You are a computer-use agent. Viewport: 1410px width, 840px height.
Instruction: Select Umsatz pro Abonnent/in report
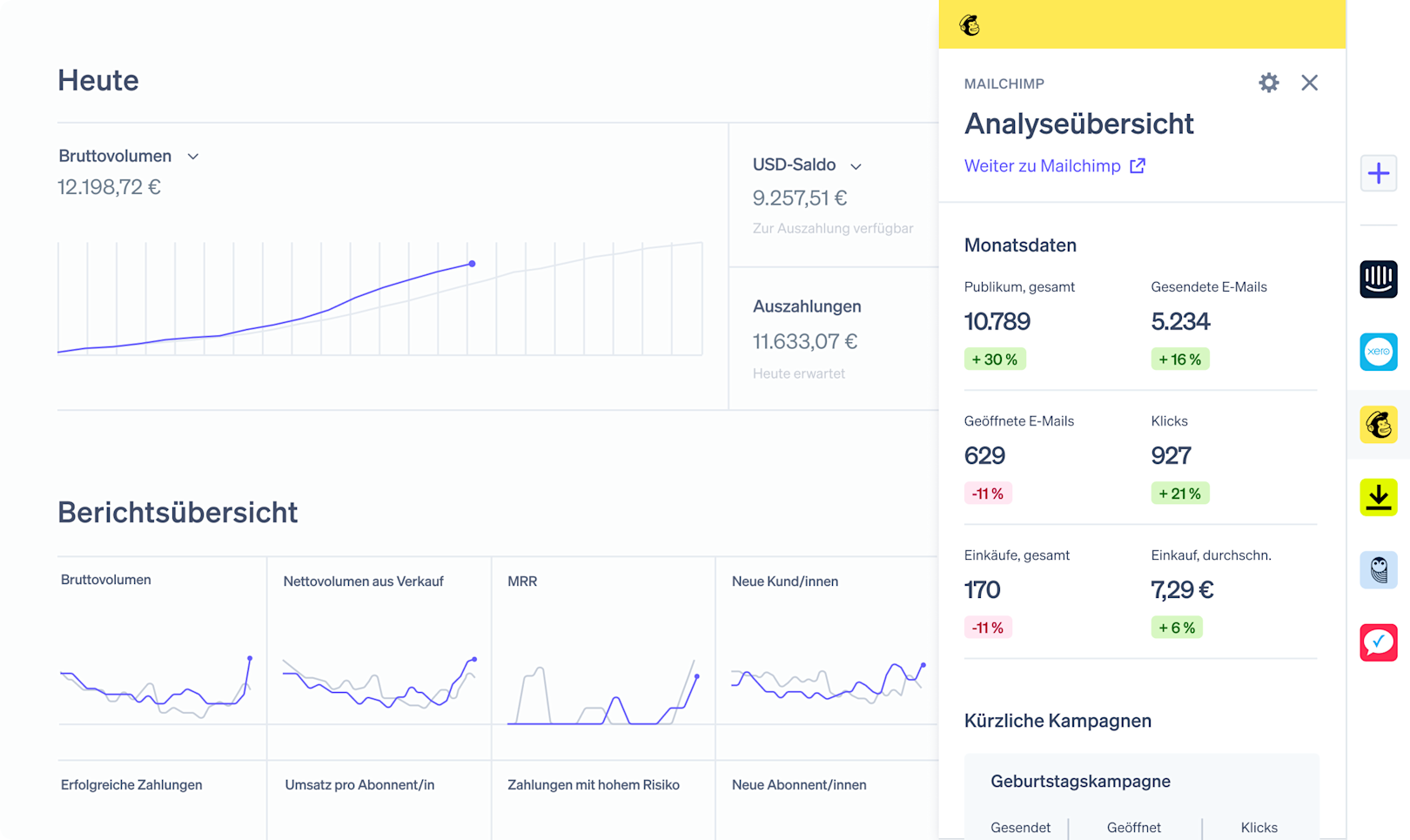(359, 785)
